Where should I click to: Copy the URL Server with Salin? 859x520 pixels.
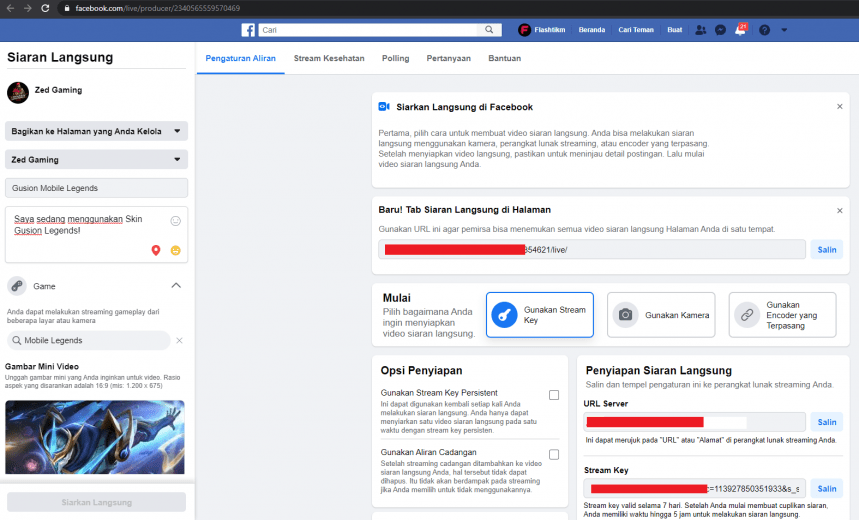tap(827, 422)
